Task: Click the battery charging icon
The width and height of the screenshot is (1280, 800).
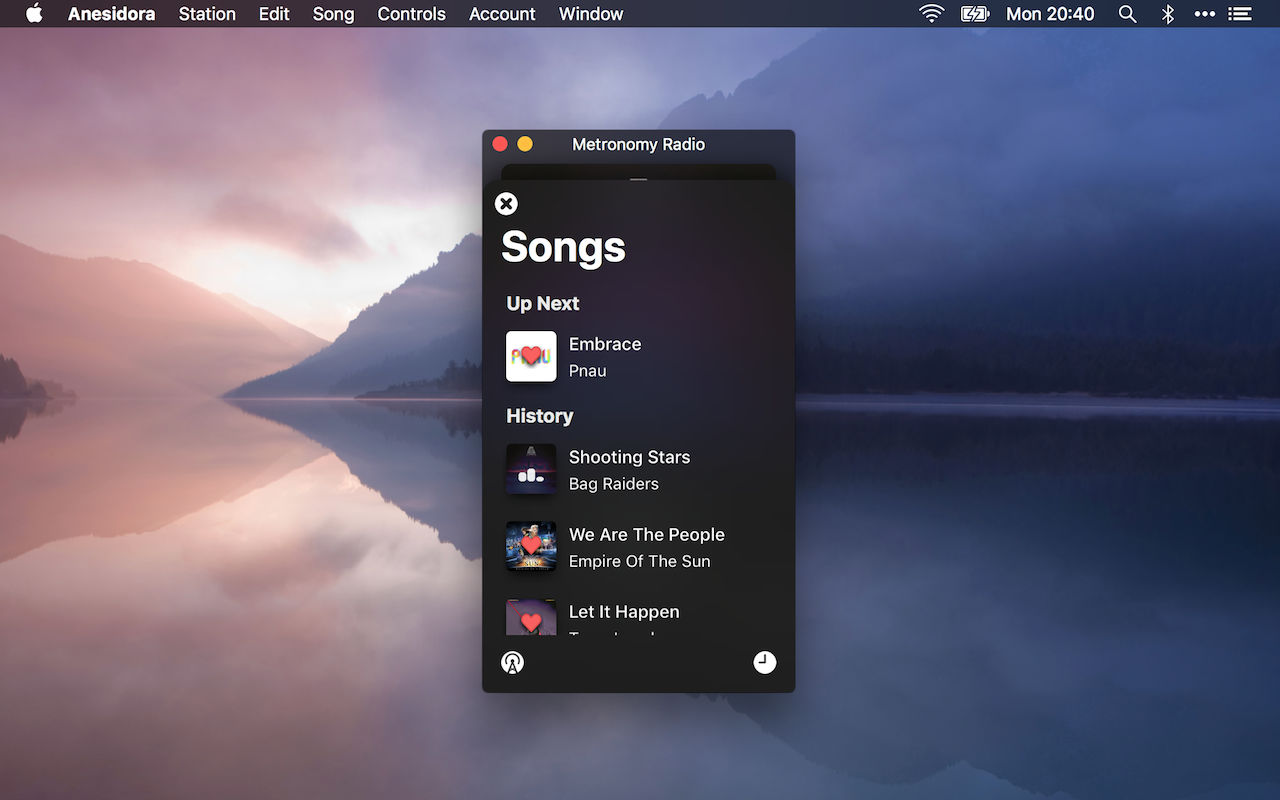Action: coord(974,14)
